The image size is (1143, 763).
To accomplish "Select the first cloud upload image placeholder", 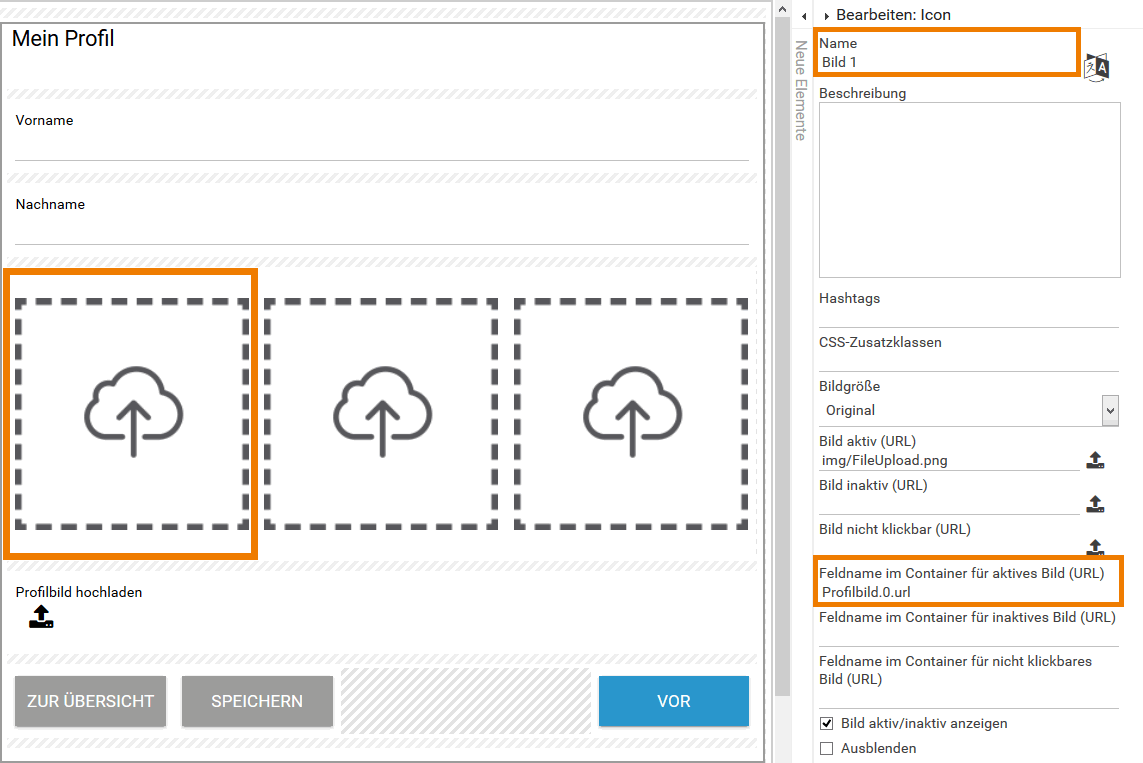I will [132, 413].
